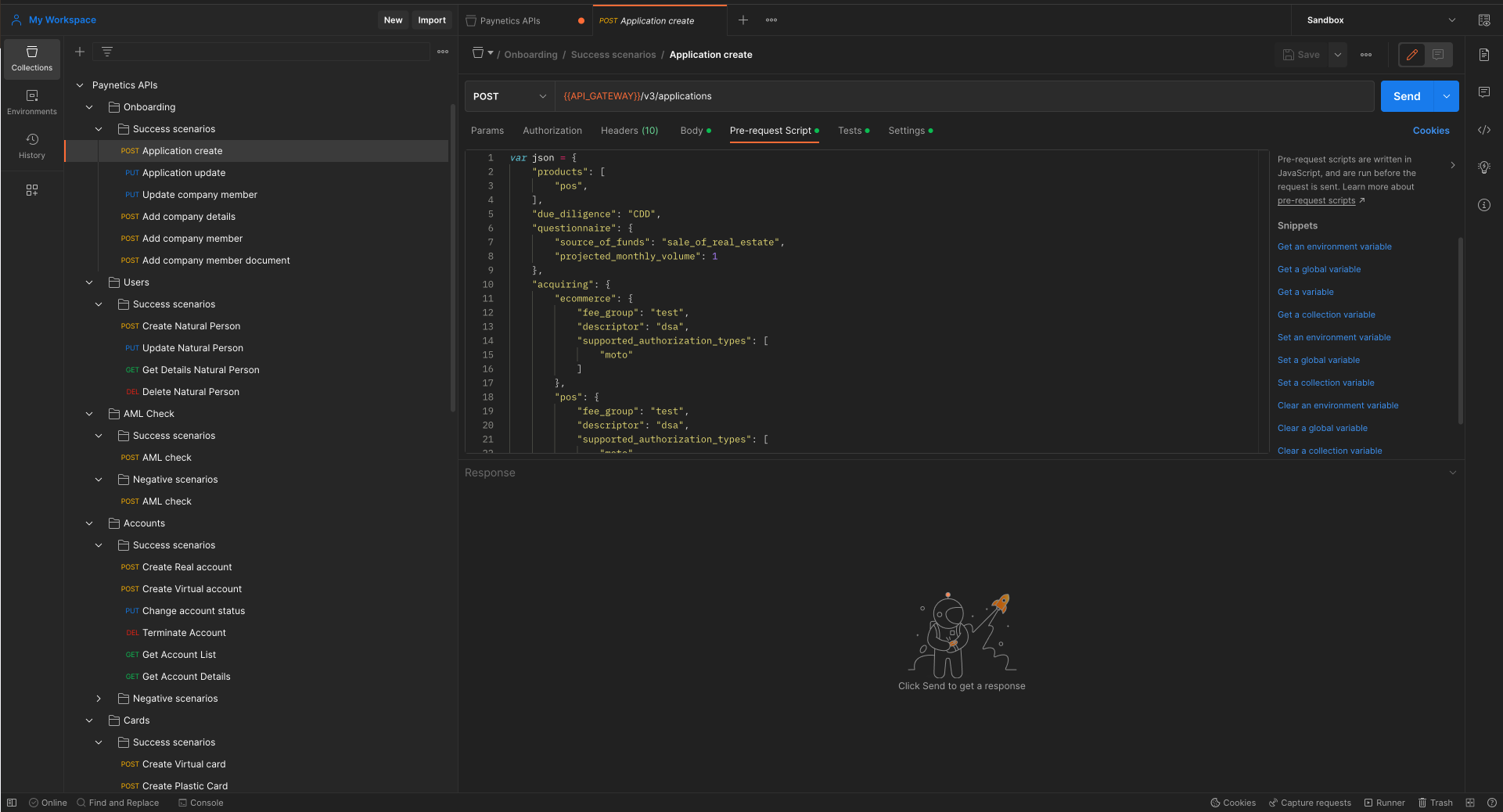Screen dimensions: 1503x812
Task: Toggle edit mode with the pencil icon
Action: tap(1412, 55)
